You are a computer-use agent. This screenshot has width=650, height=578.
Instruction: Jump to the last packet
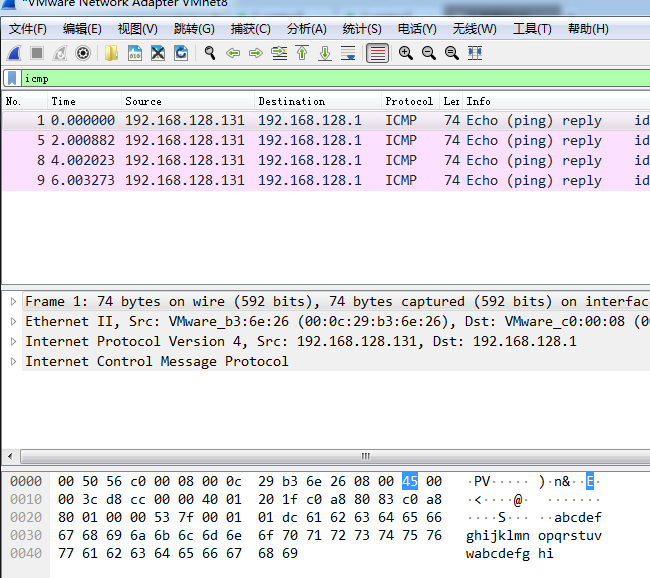point(325,53)
